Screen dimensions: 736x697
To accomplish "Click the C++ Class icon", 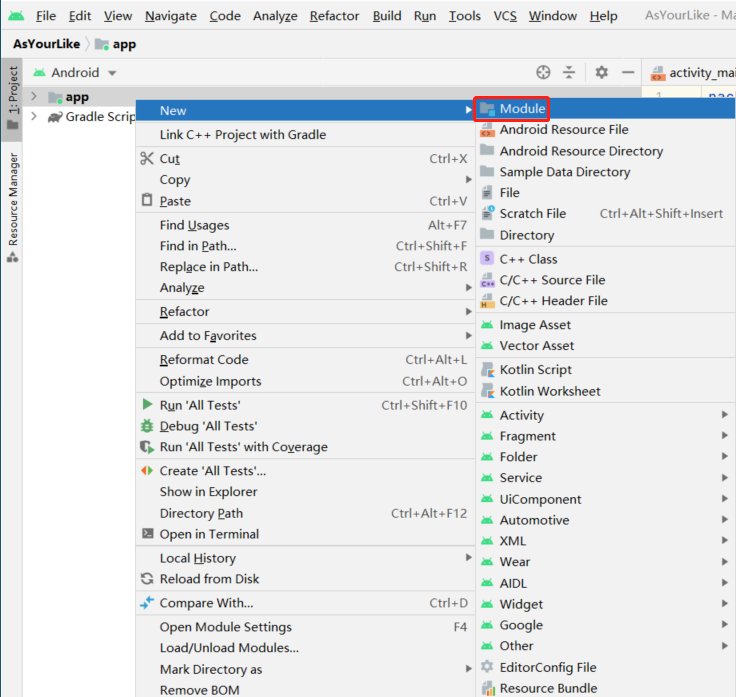I will [487, 258].
